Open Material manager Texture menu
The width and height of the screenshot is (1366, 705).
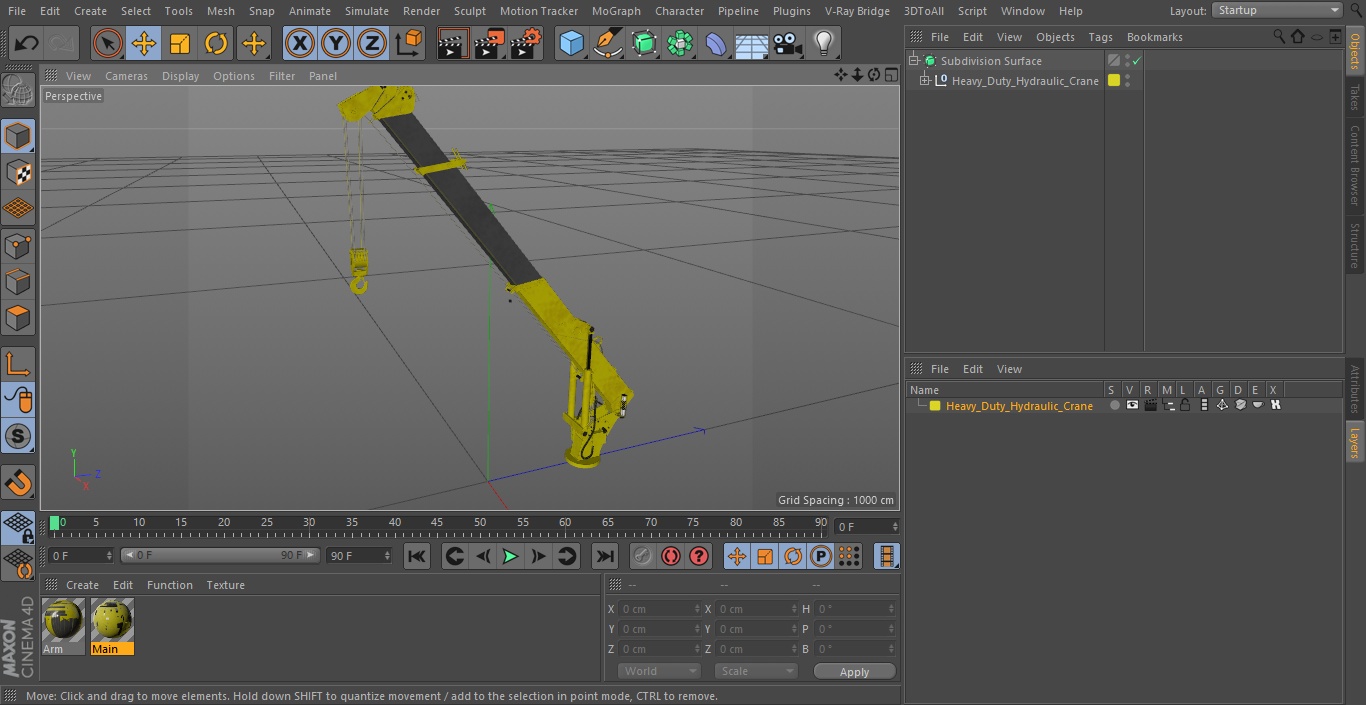click(225, 585)
